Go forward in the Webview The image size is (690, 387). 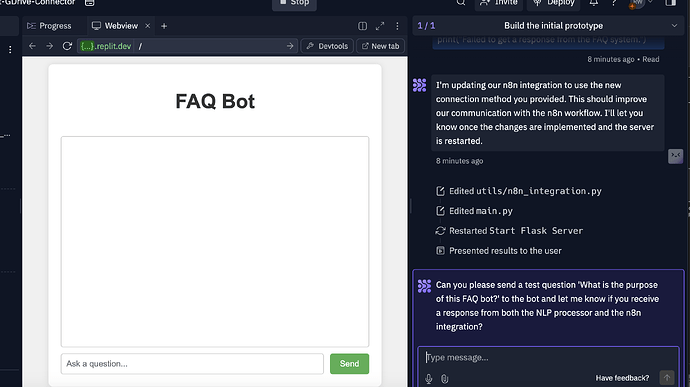tap(49, 46)
